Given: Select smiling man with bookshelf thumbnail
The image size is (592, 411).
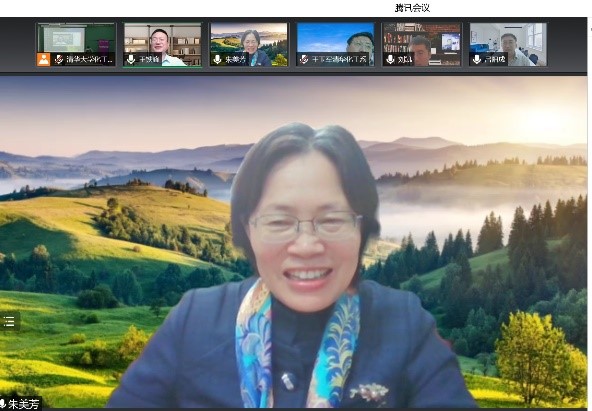Looking at the screenshot, I should click(162, 45).
